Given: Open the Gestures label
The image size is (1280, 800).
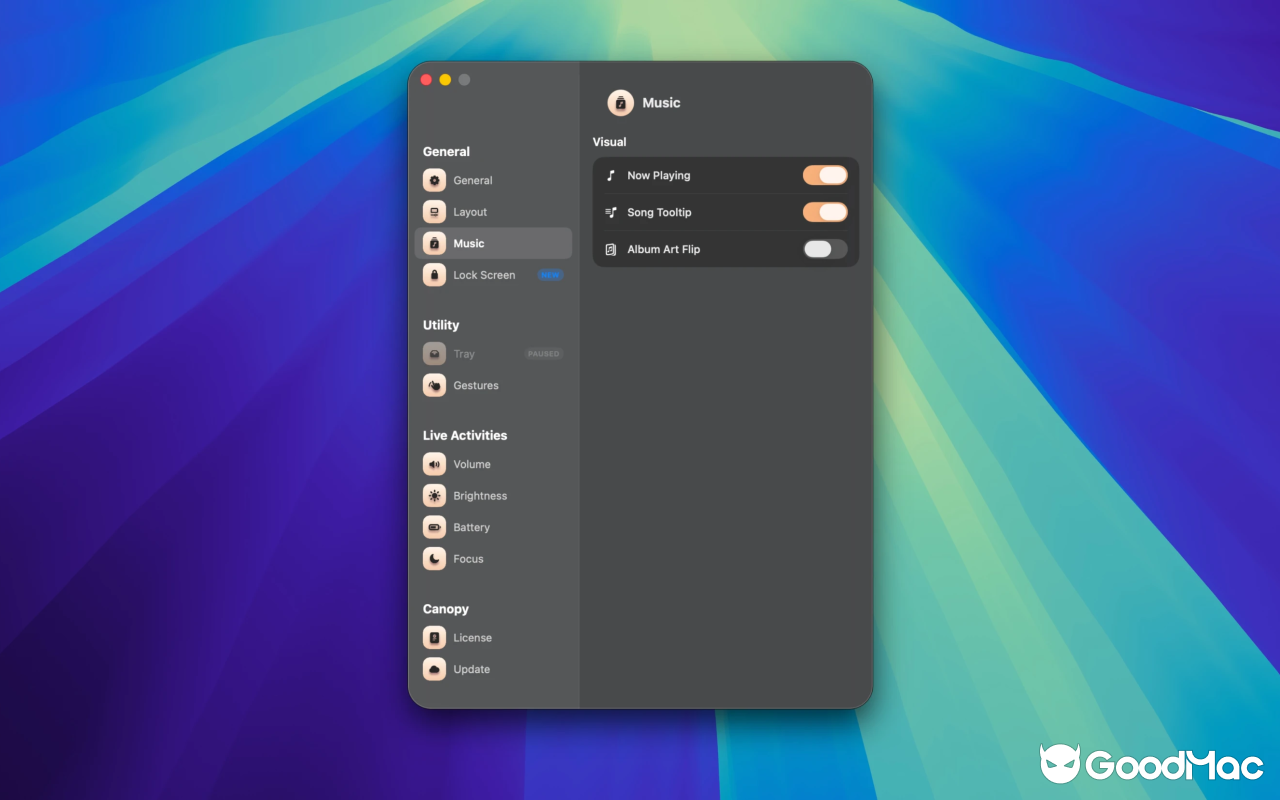Looking at the screenshot, I should (476, 386).
